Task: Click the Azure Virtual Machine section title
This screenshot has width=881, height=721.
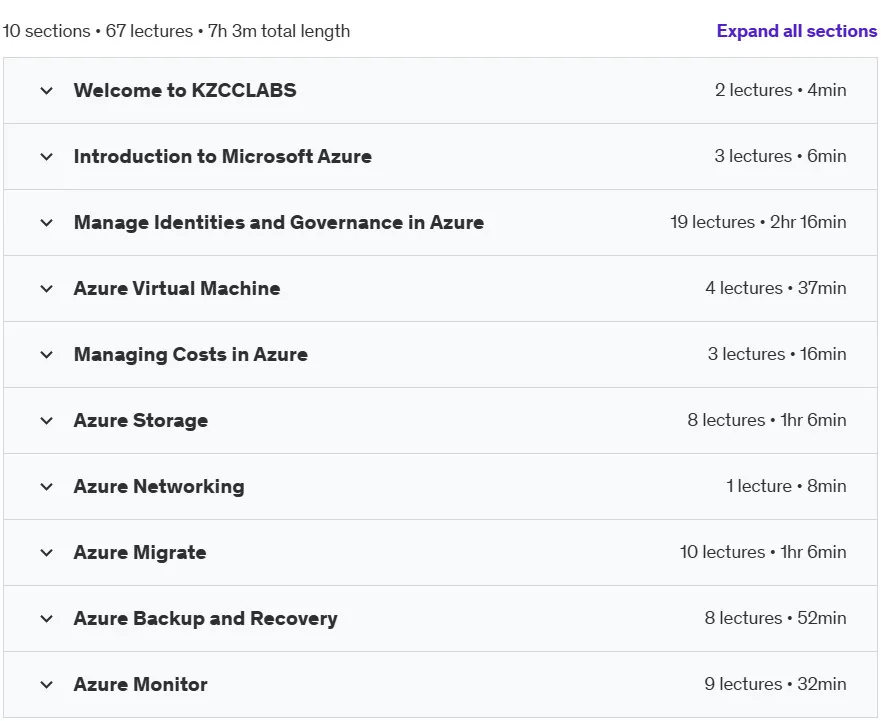Action: coord(177,288)
